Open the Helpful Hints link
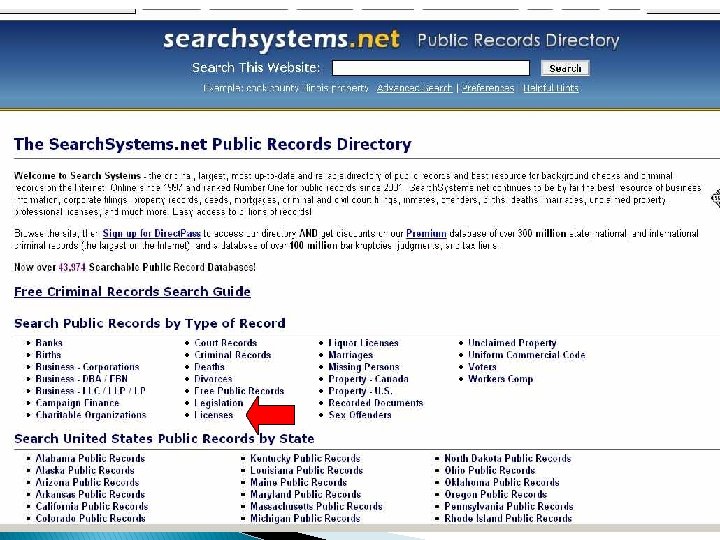Viewport: 720px width, 540px height. click(551, 88)
